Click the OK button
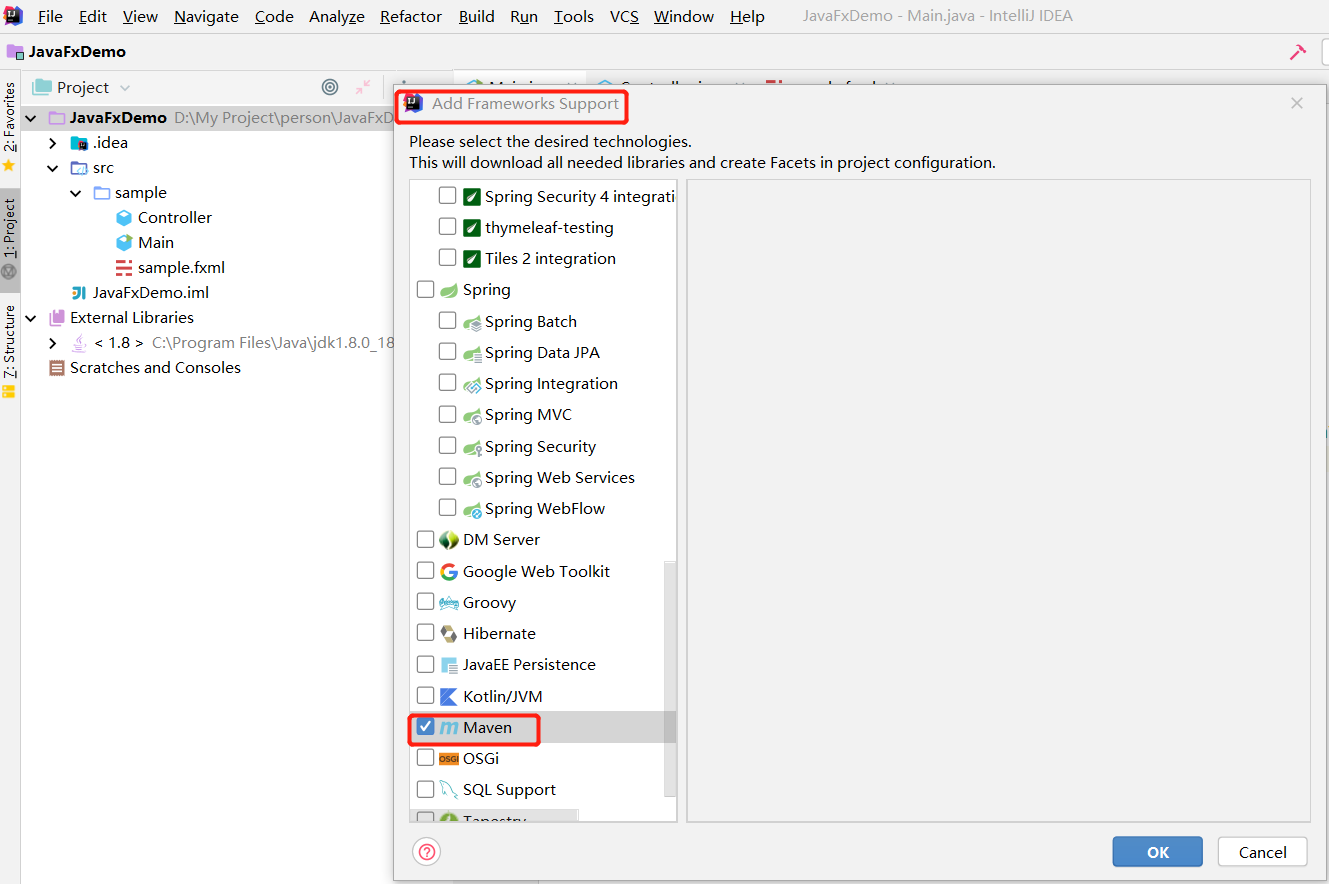The height and width of the screenshot is (884, 1329). point(1158,852)
